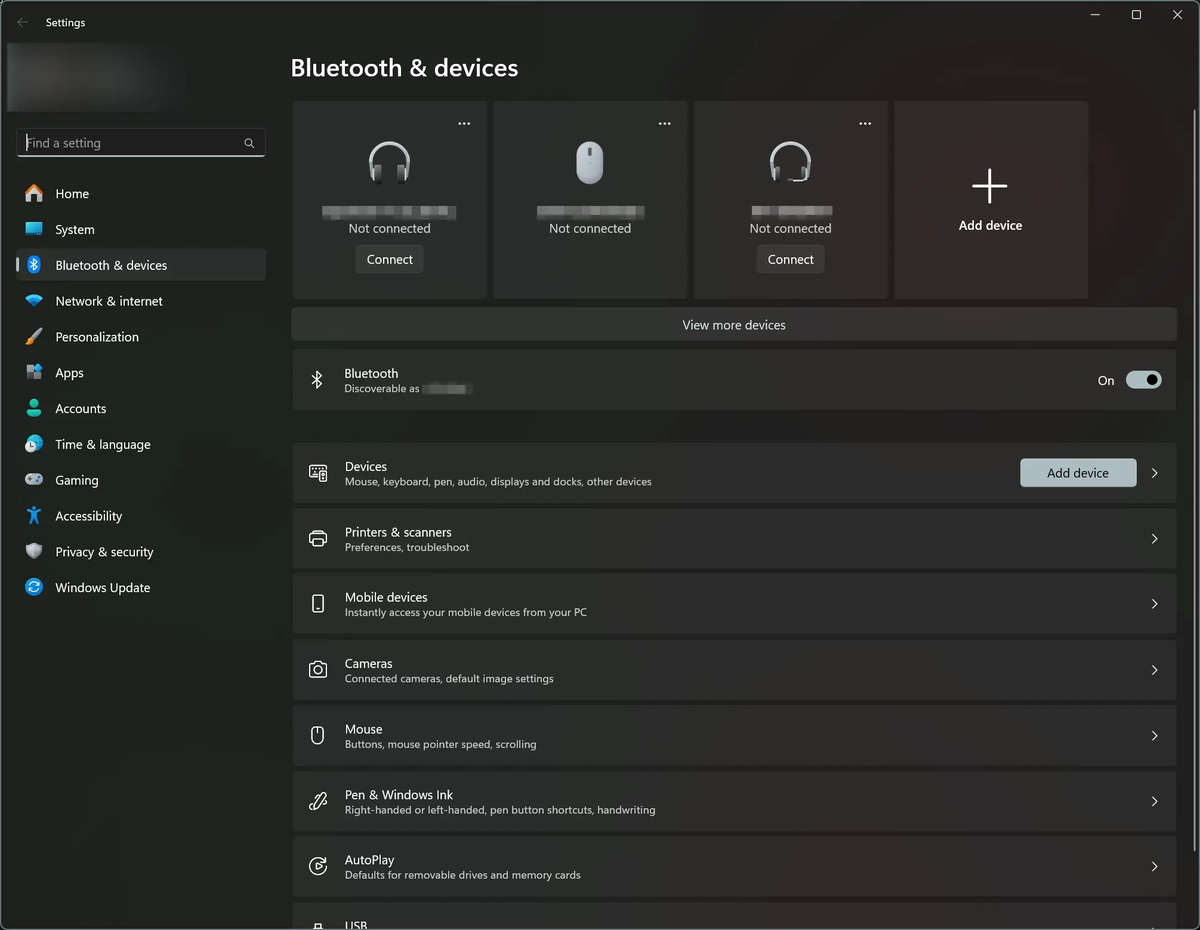1200x930 pixels.
Task: Click the Find a setting search box
Action: (x=141, y=143)
